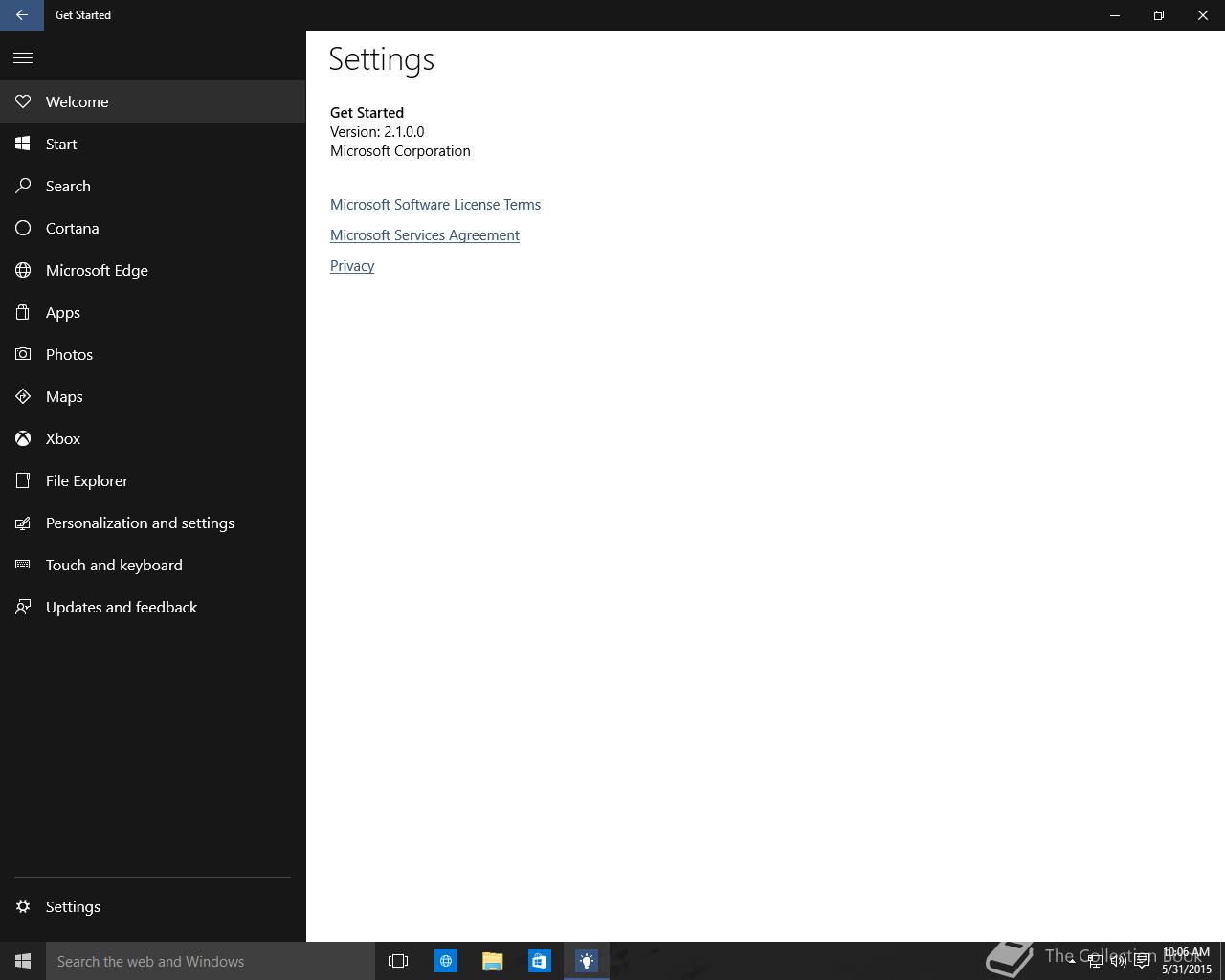Click the magnifier icon beside Search
This screenshot has width=1225, height=980.
pos(23,186)
